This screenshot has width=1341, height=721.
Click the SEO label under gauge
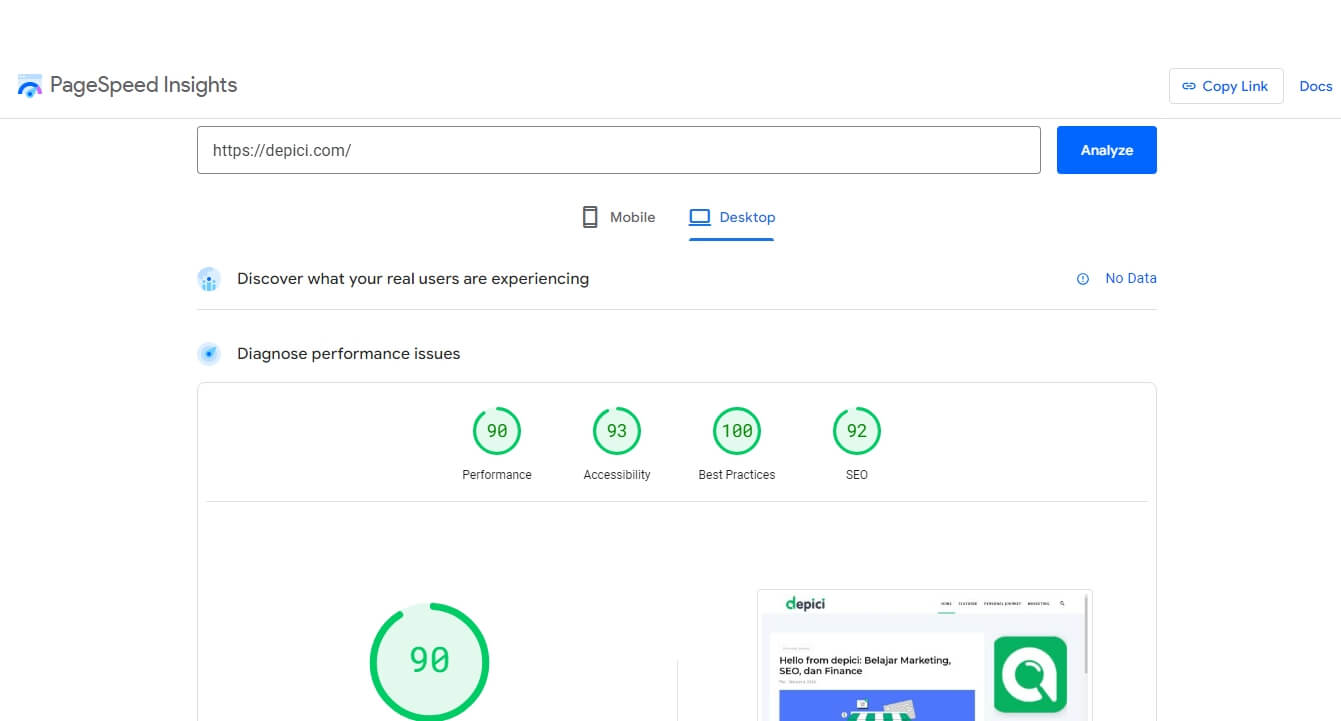pyautogui.click(x=857, y=475)
